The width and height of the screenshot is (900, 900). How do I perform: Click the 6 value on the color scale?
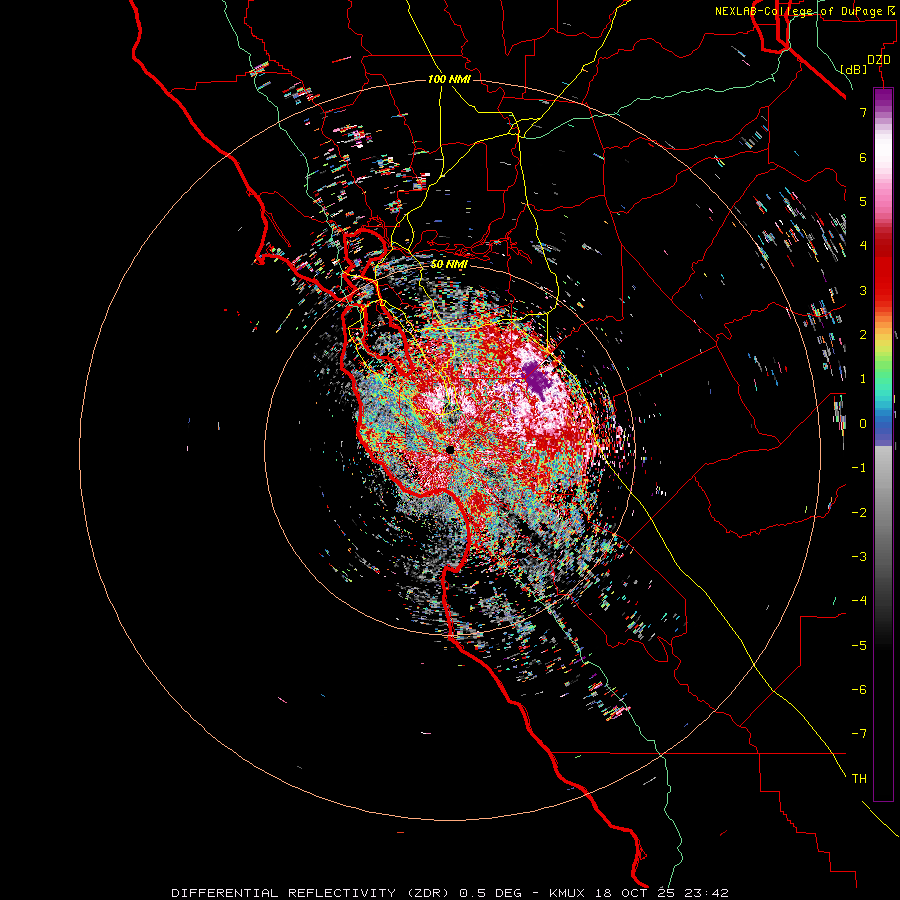click(863, 157)
